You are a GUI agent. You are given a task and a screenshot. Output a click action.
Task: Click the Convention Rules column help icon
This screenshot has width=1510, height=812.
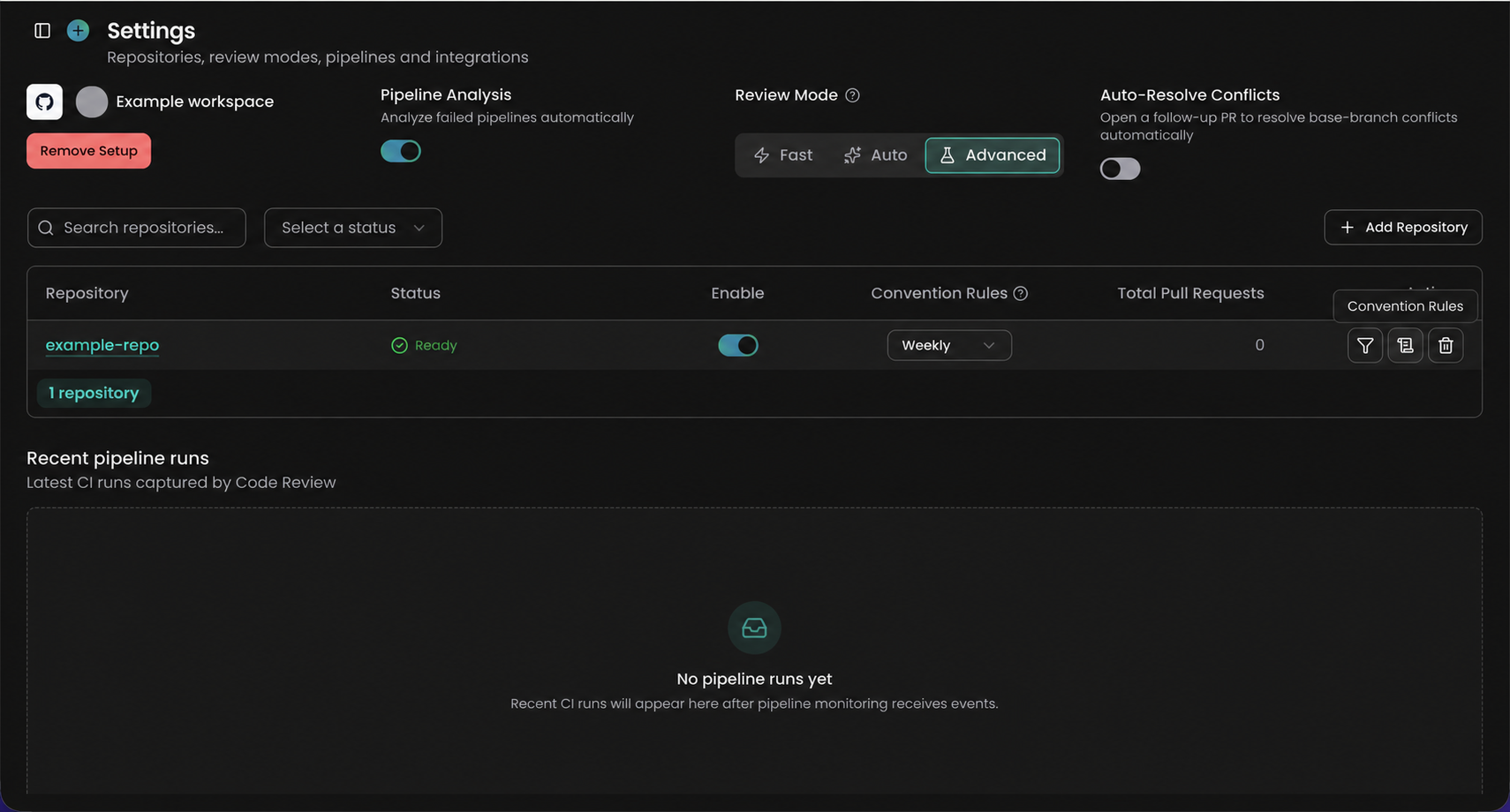tap(1021, 293)
